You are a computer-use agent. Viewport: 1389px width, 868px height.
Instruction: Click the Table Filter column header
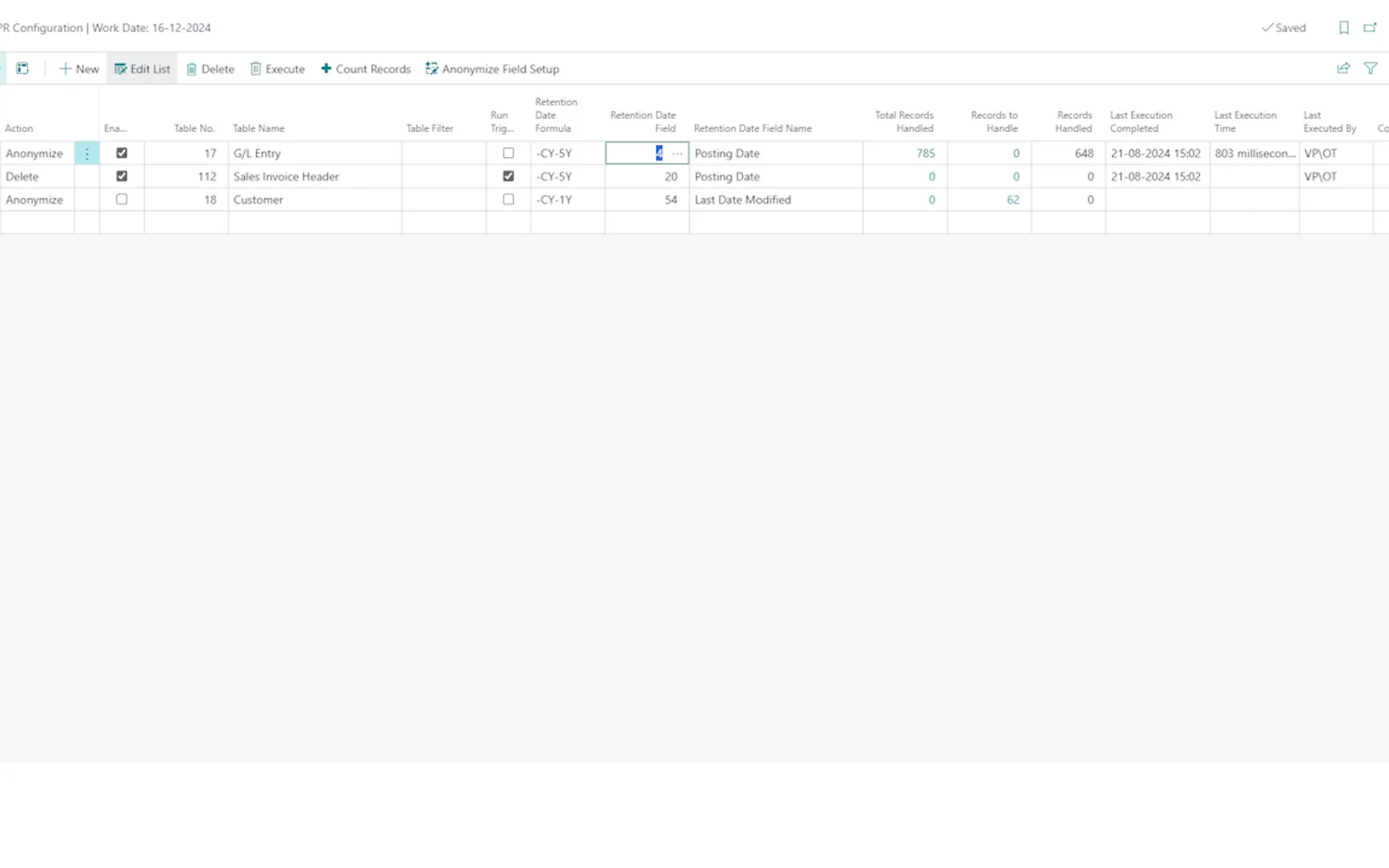click(x=430, y=128)
